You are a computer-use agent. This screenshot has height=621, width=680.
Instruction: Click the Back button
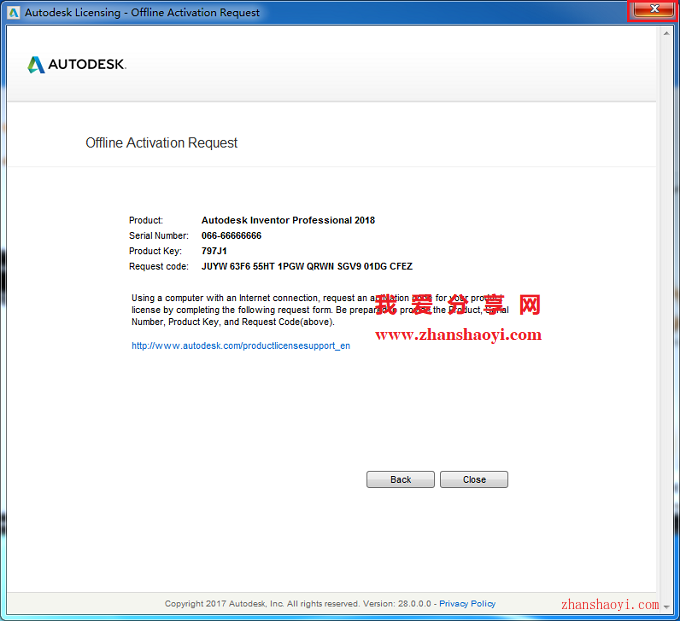400,479
